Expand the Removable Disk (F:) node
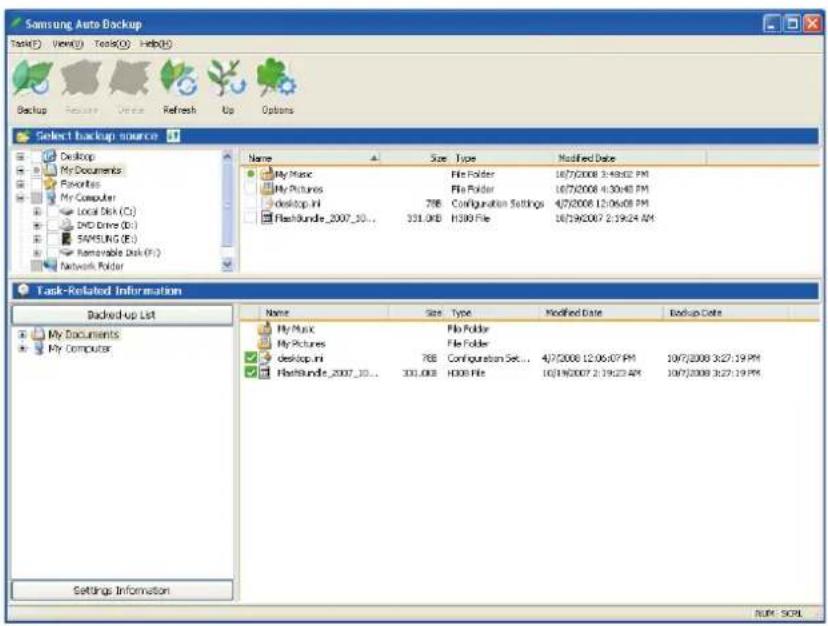The height and width of the screenshot is (626, 828). click(37, 253)
